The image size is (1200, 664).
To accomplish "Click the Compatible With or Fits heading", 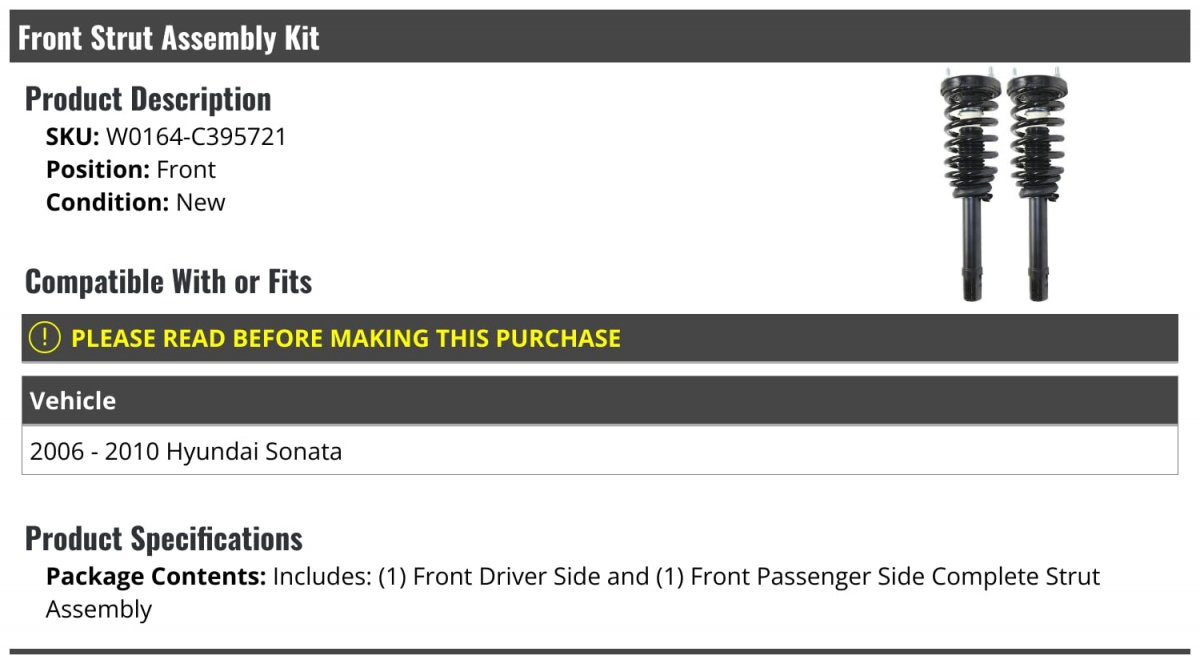I will (x=168, y=282).
